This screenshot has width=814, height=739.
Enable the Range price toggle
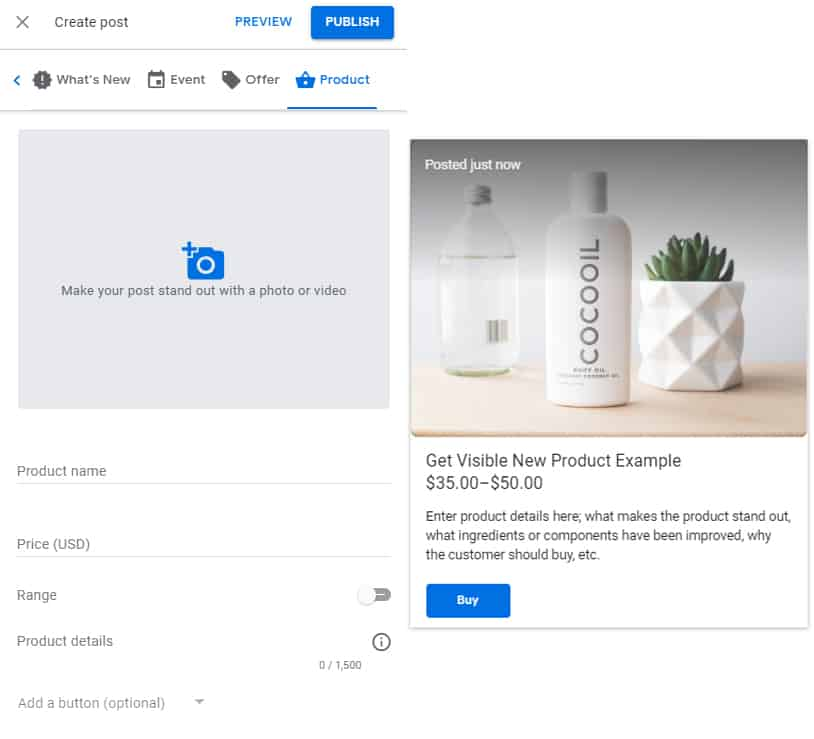374,595
